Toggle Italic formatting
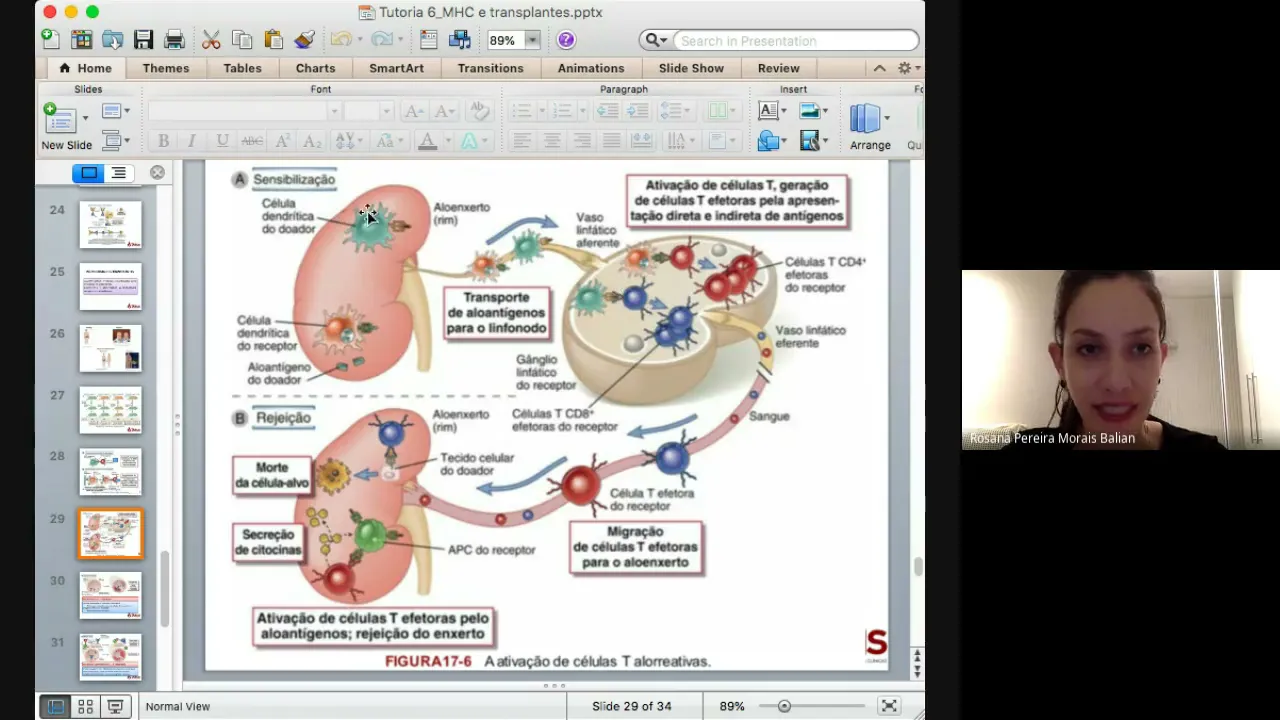The image size is (1280, 720). [191, 141]
